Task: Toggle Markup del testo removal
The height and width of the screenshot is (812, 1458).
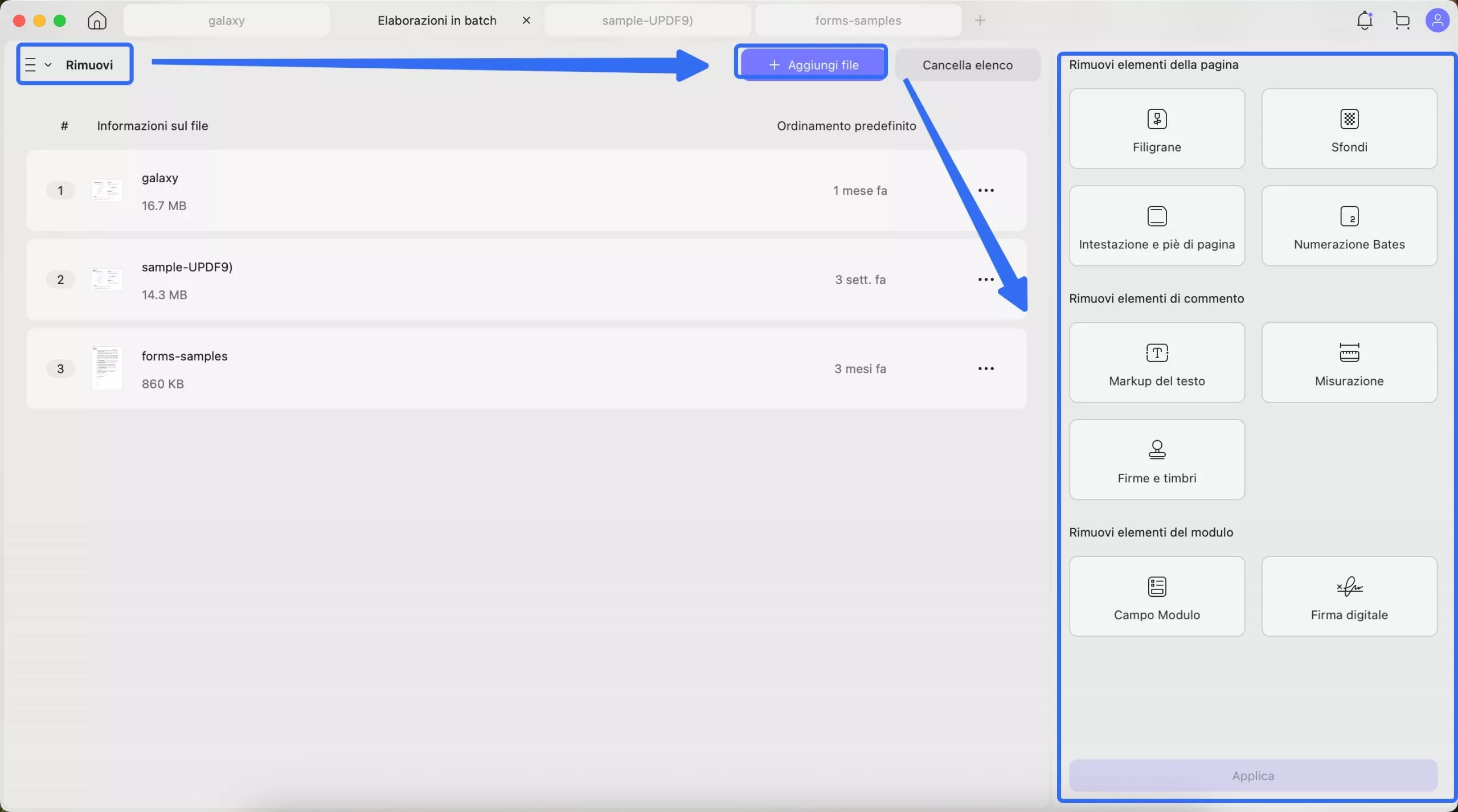Action: click(x=1157, y=363)
